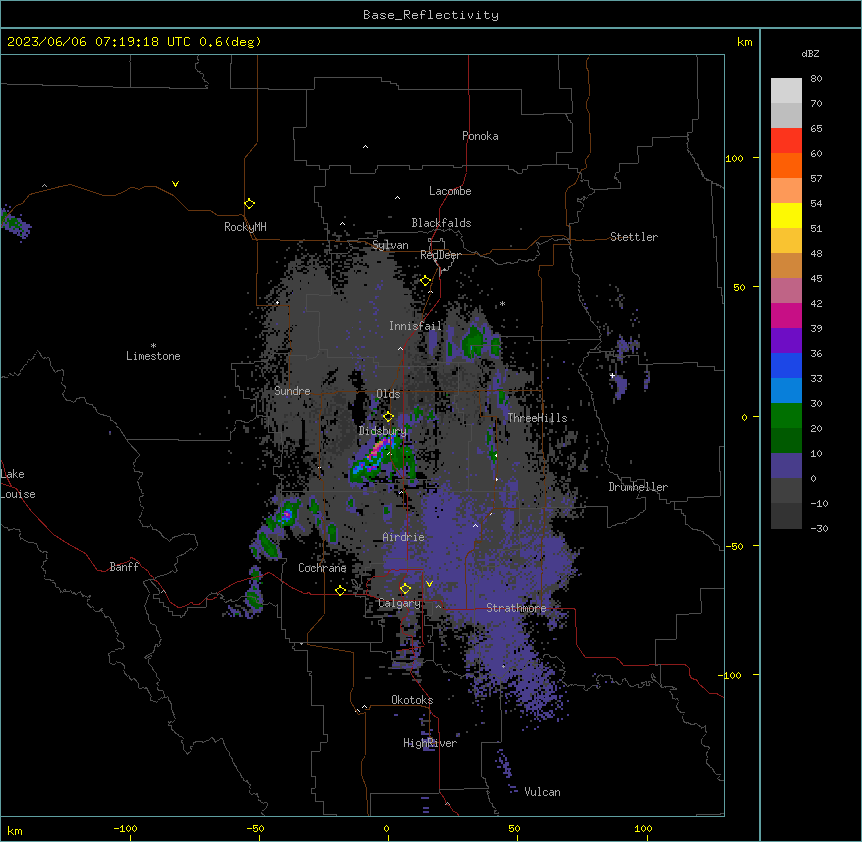Click the Innisfail city label
Viewport: 862px width, 842px height.
pos(415,326)
